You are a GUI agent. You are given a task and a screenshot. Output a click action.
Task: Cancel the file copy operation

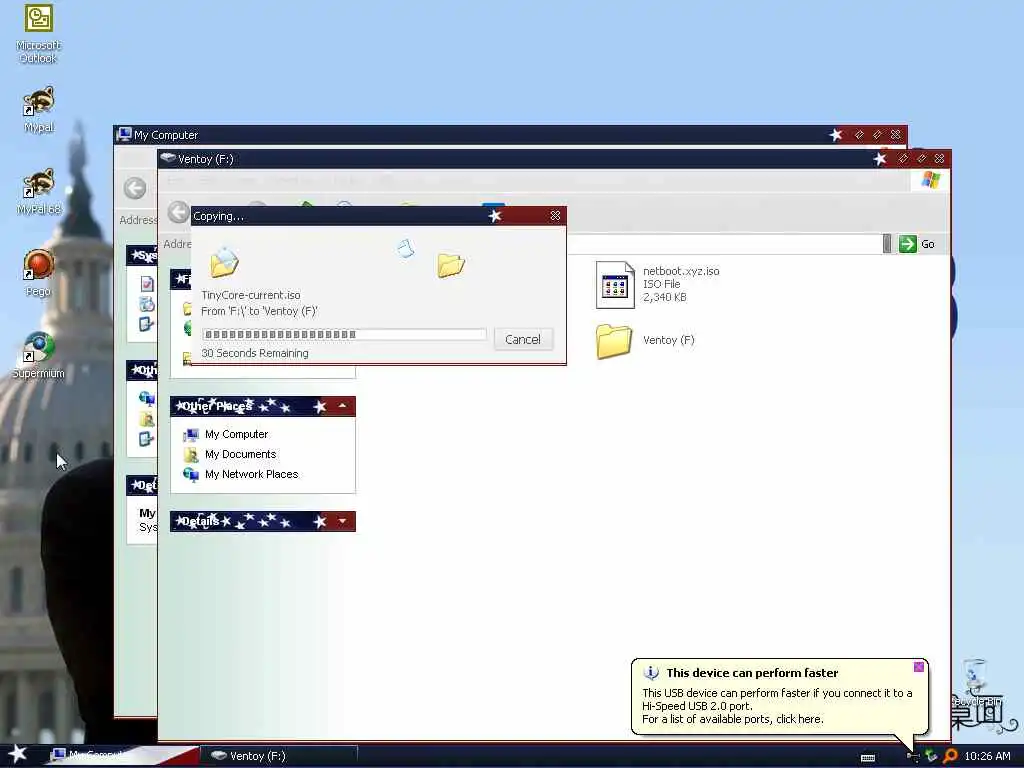[x=522, y=339]
